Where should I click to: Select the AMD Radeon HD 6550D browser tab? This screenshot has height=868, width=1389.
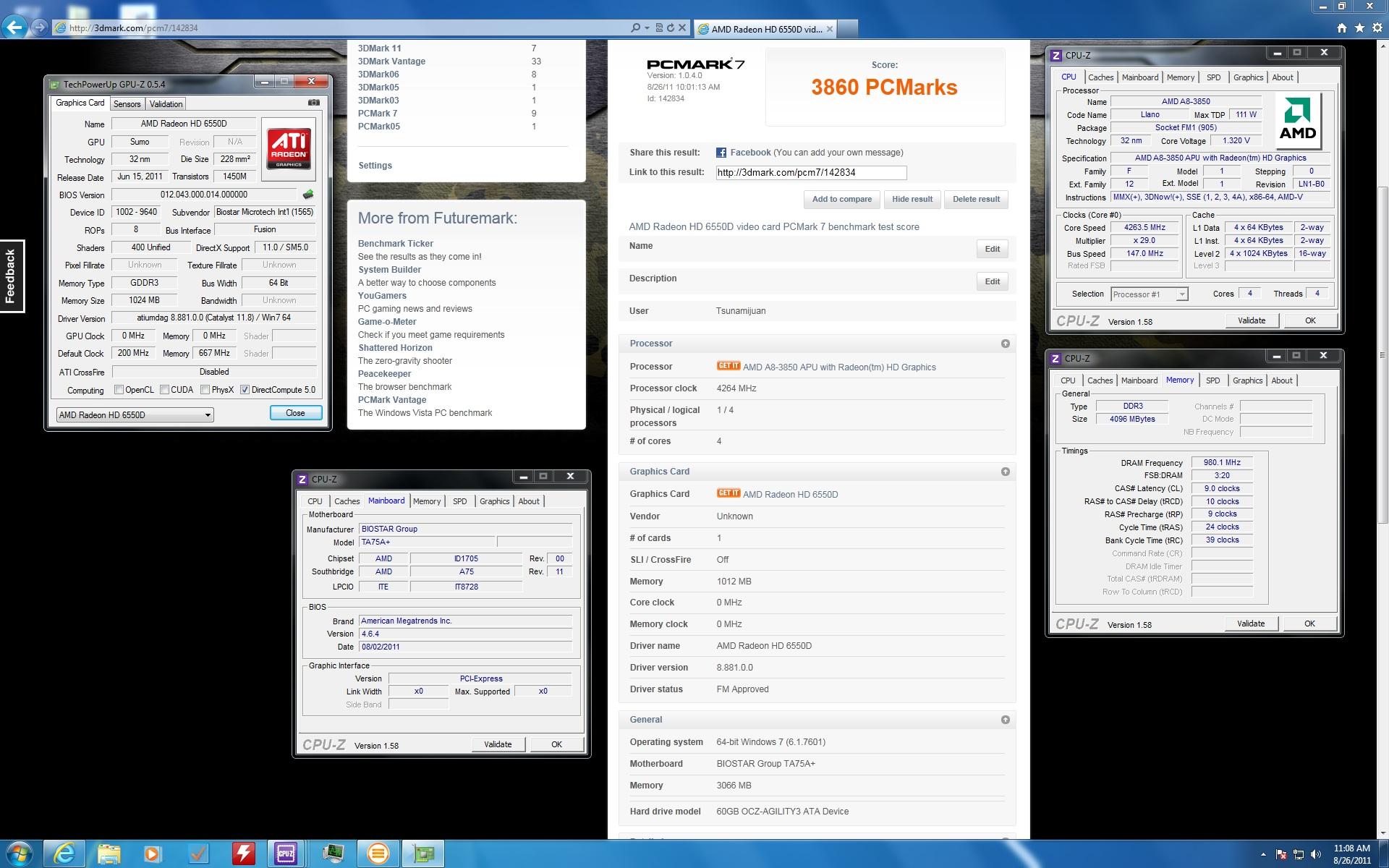[765, 29]
